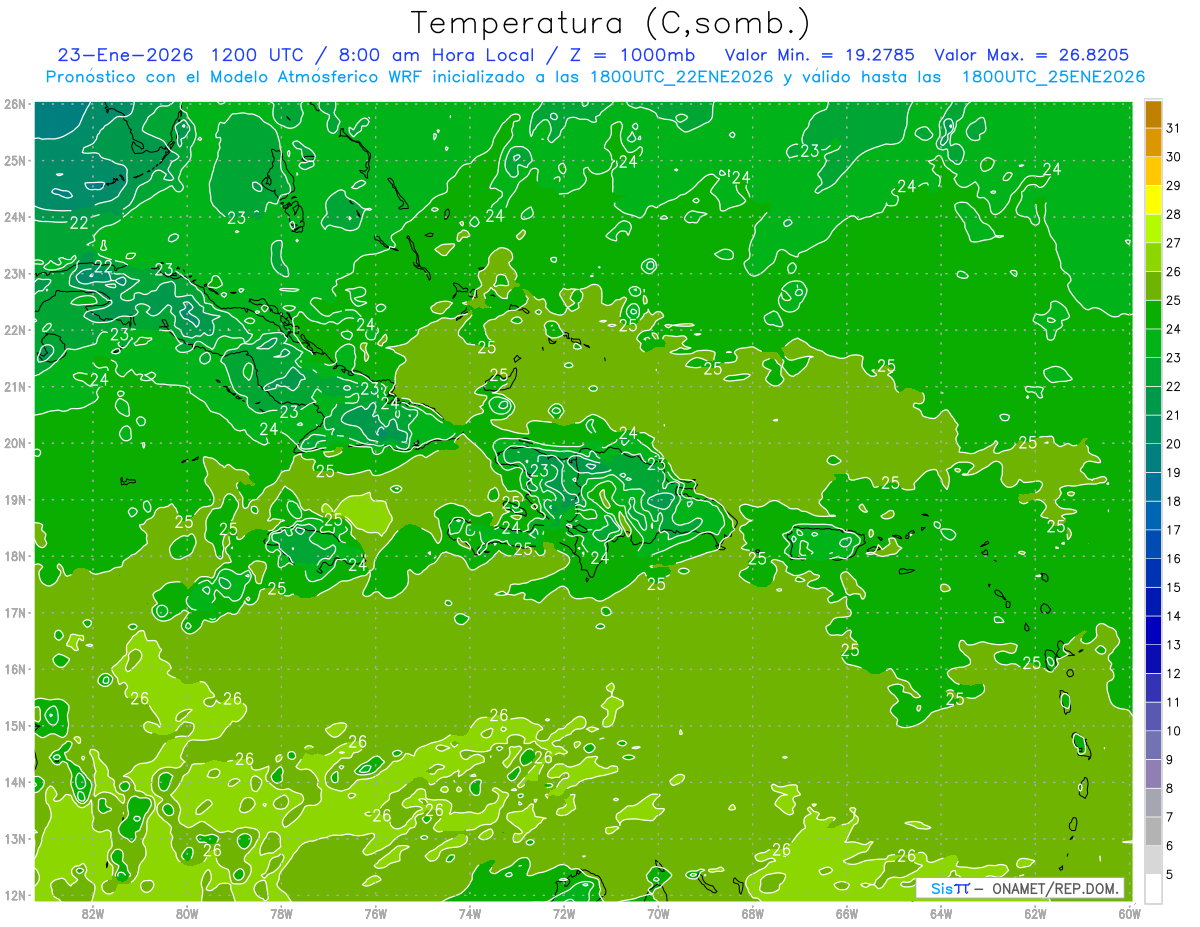Click the 'Temperatura (C,somb.)' chart title
Viewport: 1200px width, 927px height.
[611, 23]
